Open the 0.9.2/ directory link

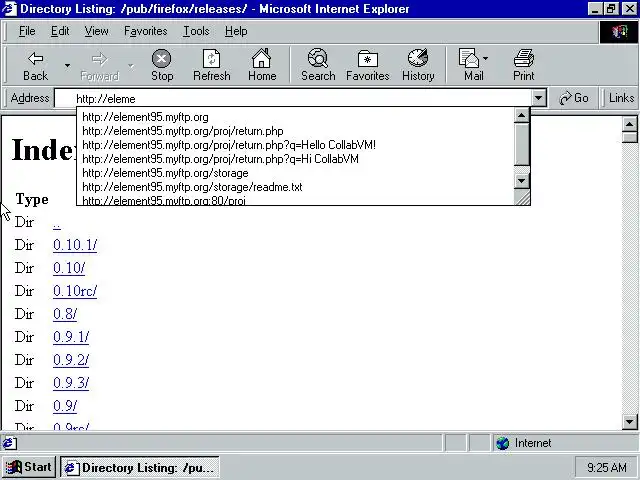coord(71,360)
